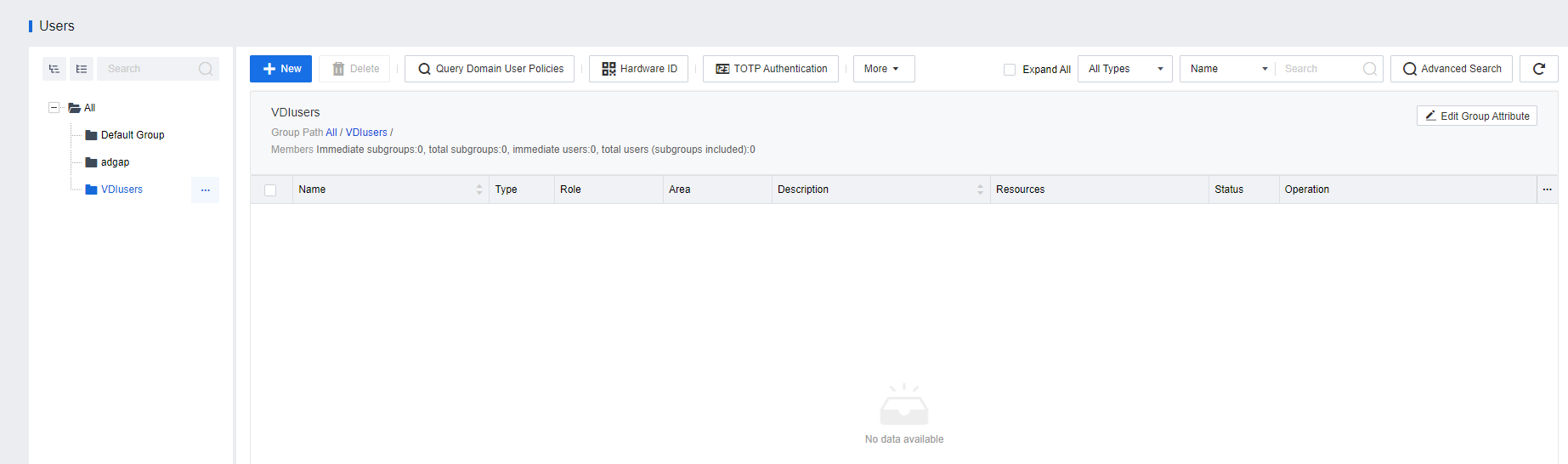Viewport: 1568px width, 464px height.
Task: Open the Name search field dropdown
Action: coord(1227,69)
